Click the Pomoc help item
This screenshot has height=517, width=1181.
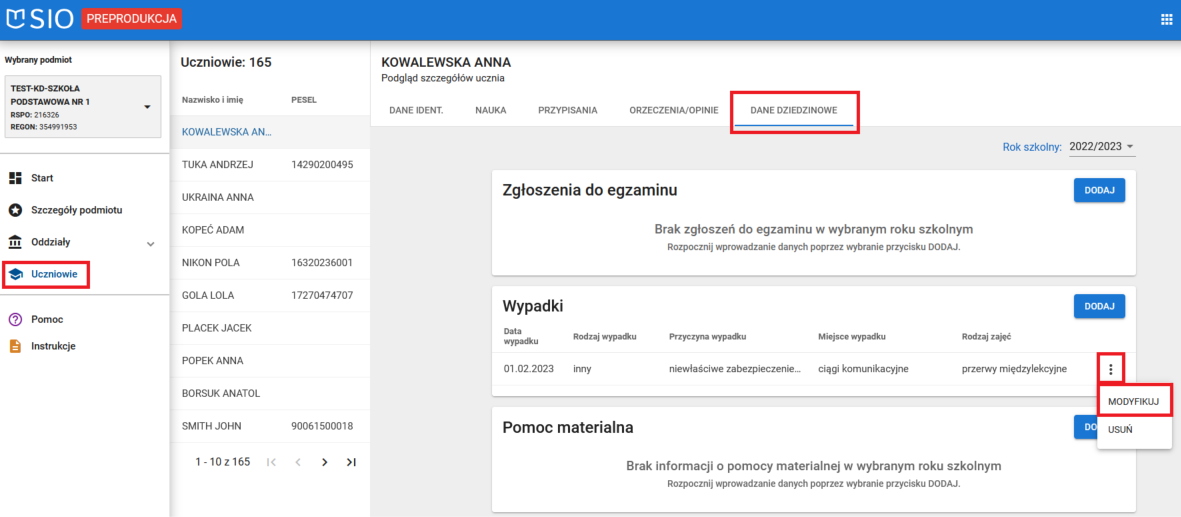point(47,319)
